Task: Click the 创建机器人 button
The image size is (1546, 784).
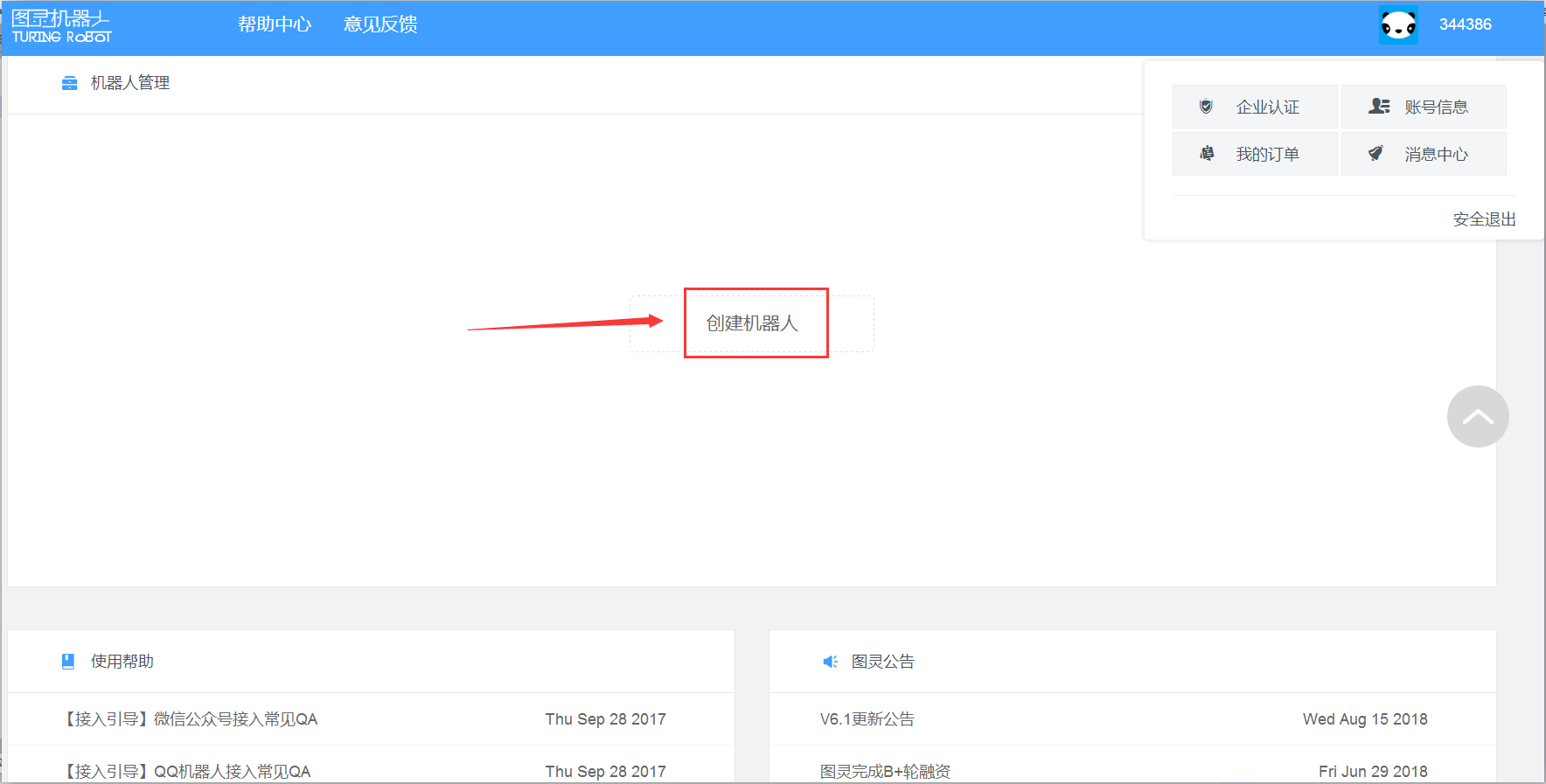Action: coord(752,323)
